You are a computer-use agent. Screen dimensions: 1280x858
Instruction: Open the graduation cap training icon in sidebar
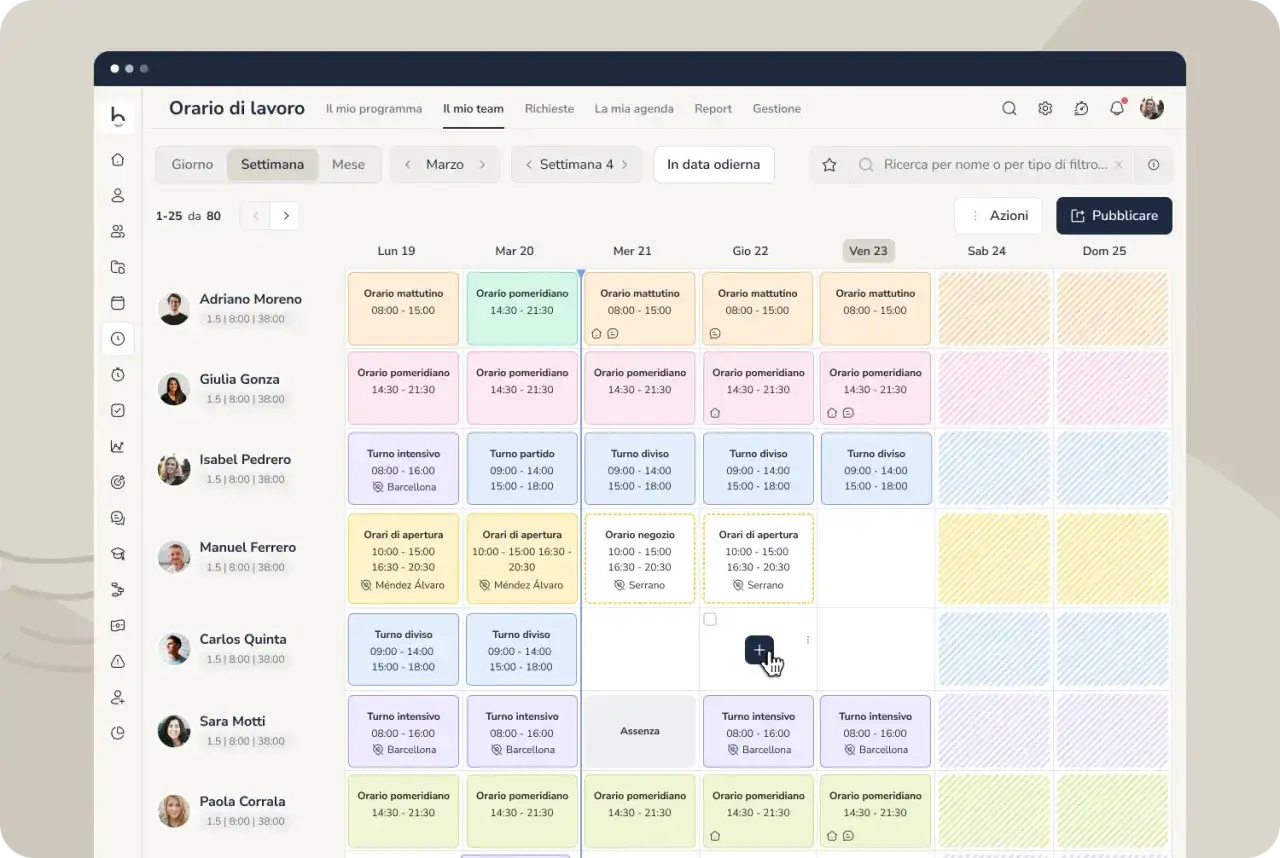(x=118, y=554)
